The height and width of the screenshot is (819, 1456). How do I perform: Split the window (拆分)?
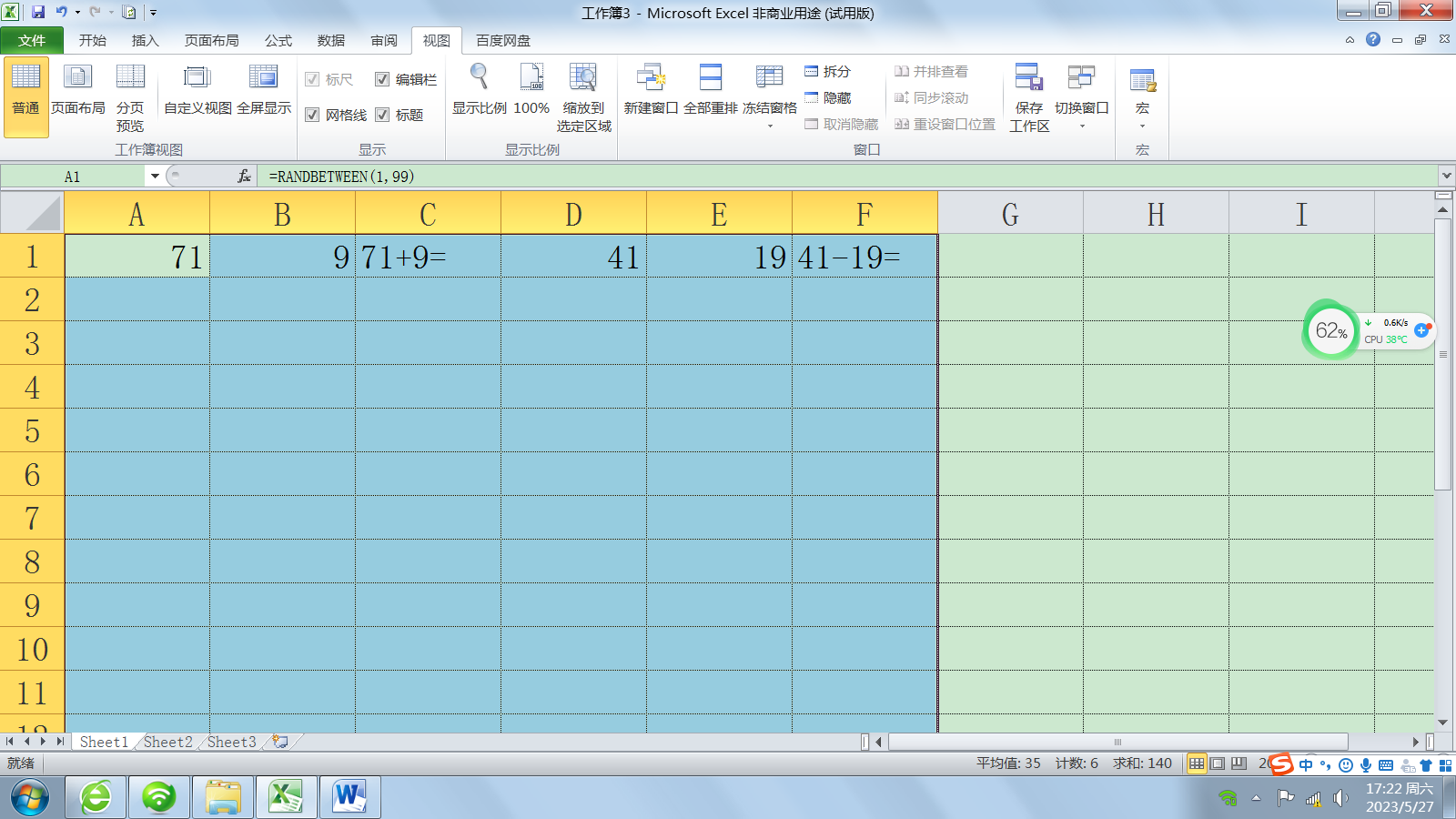827,71
